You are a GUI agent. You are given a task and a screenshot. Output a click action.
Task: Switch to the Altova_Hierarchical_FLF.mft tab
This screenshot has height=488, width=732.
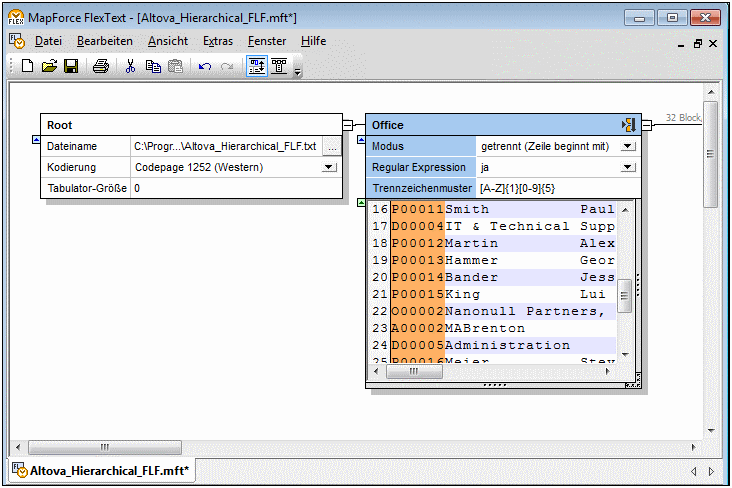(x=109, y=470)
